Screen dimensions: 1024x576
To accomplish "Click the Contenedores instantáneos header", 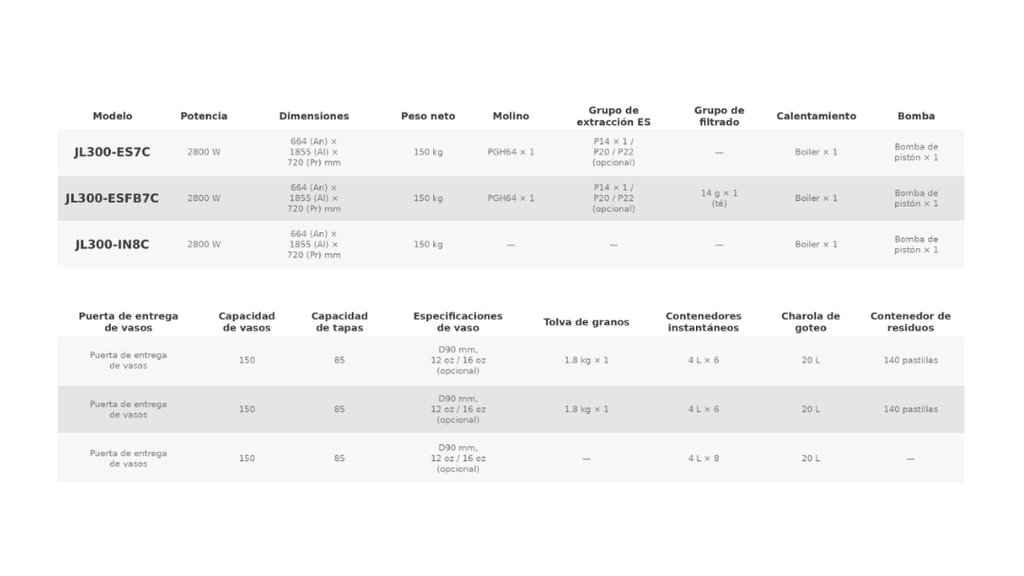I will pyautogui.click(x=703, y=322).
